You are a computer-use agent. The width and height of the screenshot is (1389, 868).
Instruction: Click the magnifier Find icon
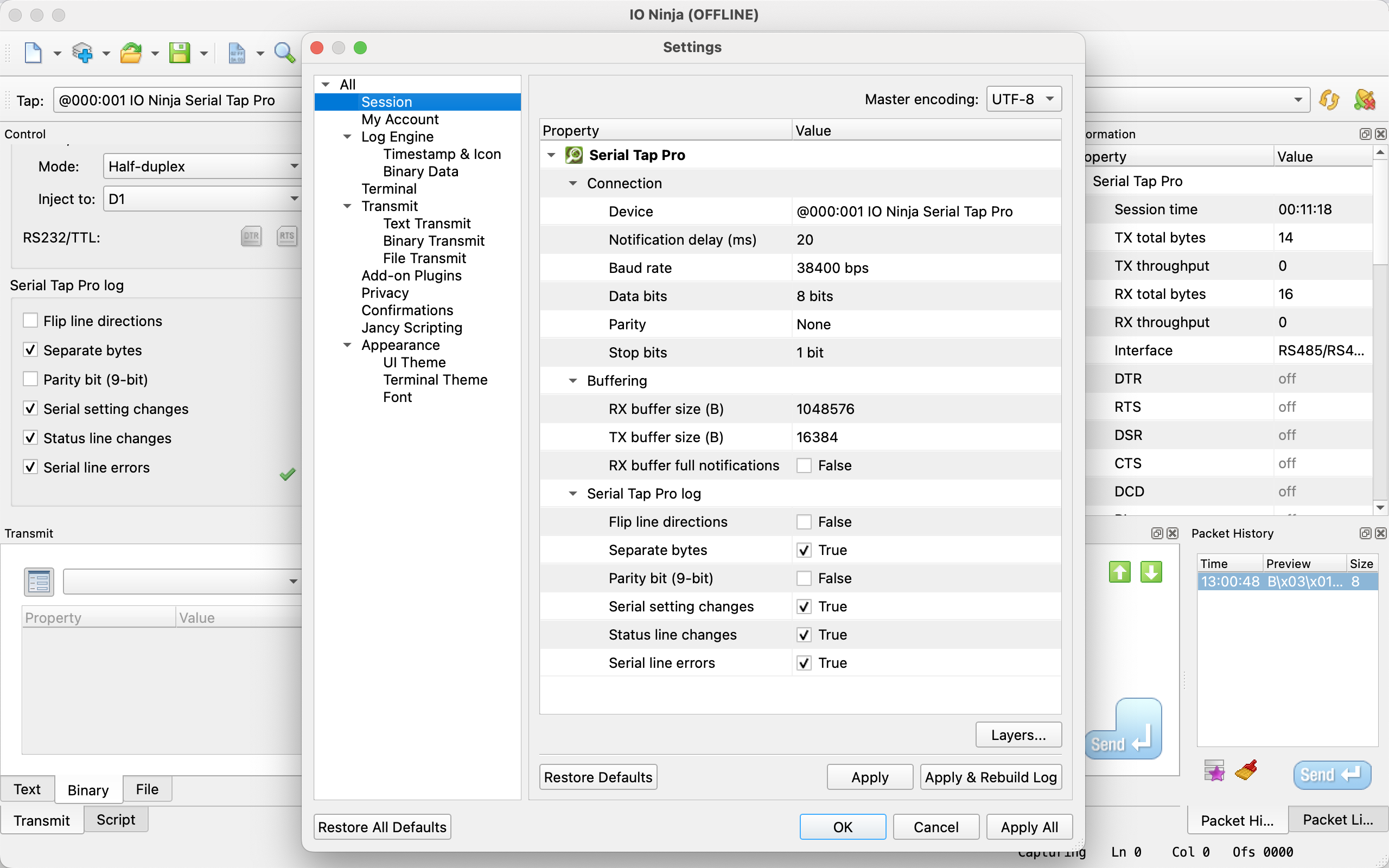[x=285, y=53]
